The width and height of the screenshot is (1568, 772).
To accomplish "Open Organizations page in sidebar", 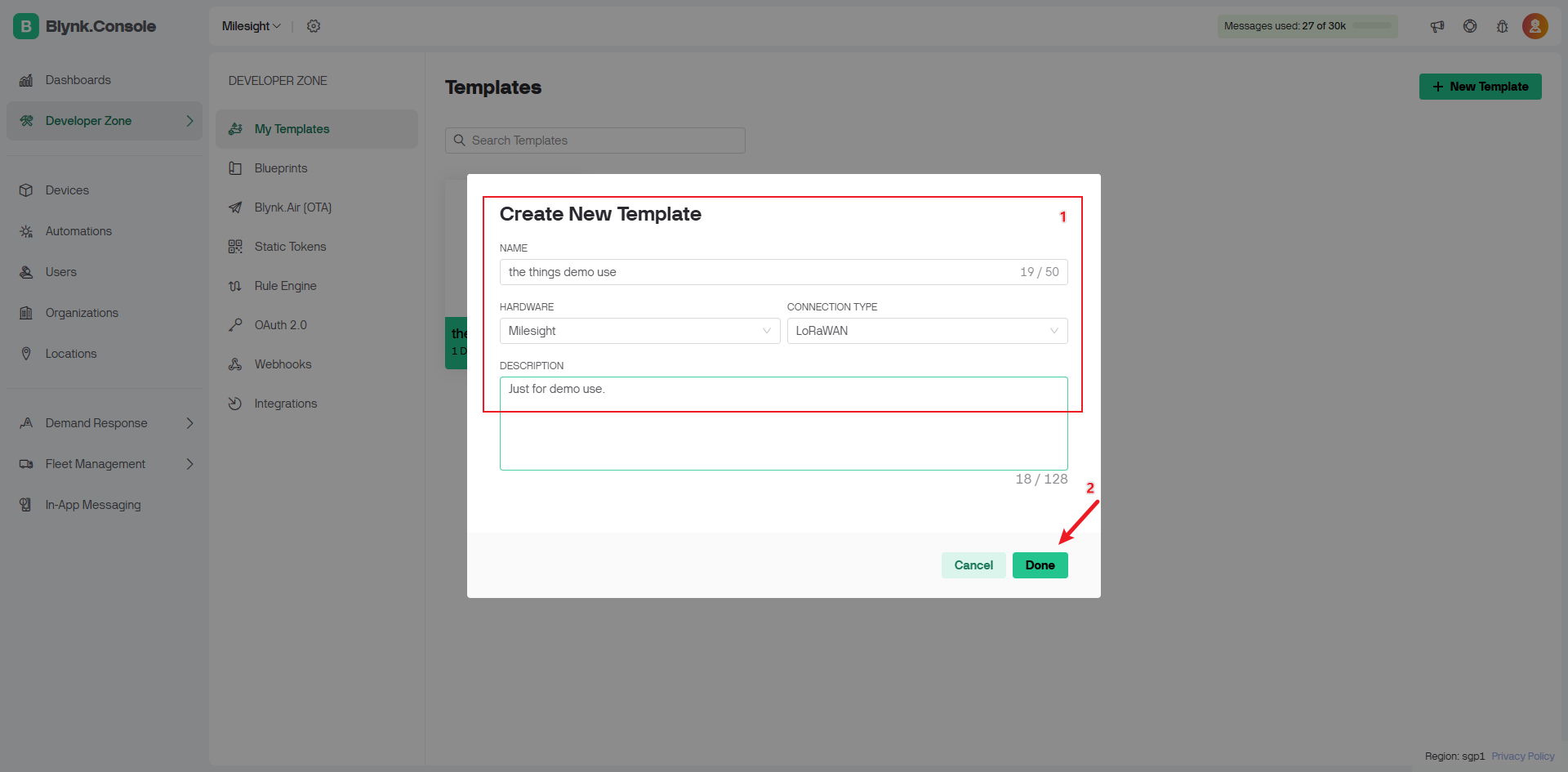I will pos(105,313).
